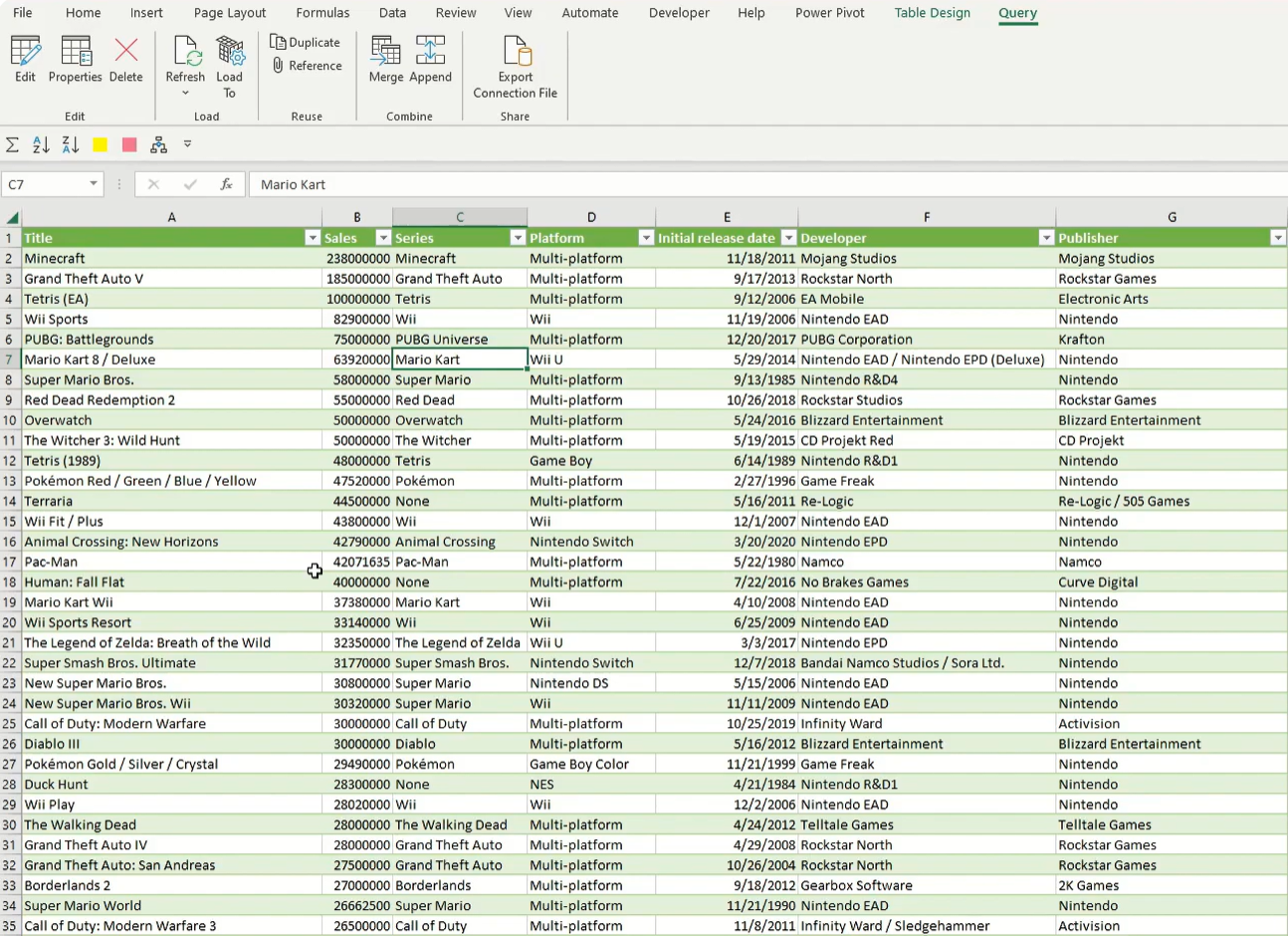Switch to the Data tab

pos(392,13)
